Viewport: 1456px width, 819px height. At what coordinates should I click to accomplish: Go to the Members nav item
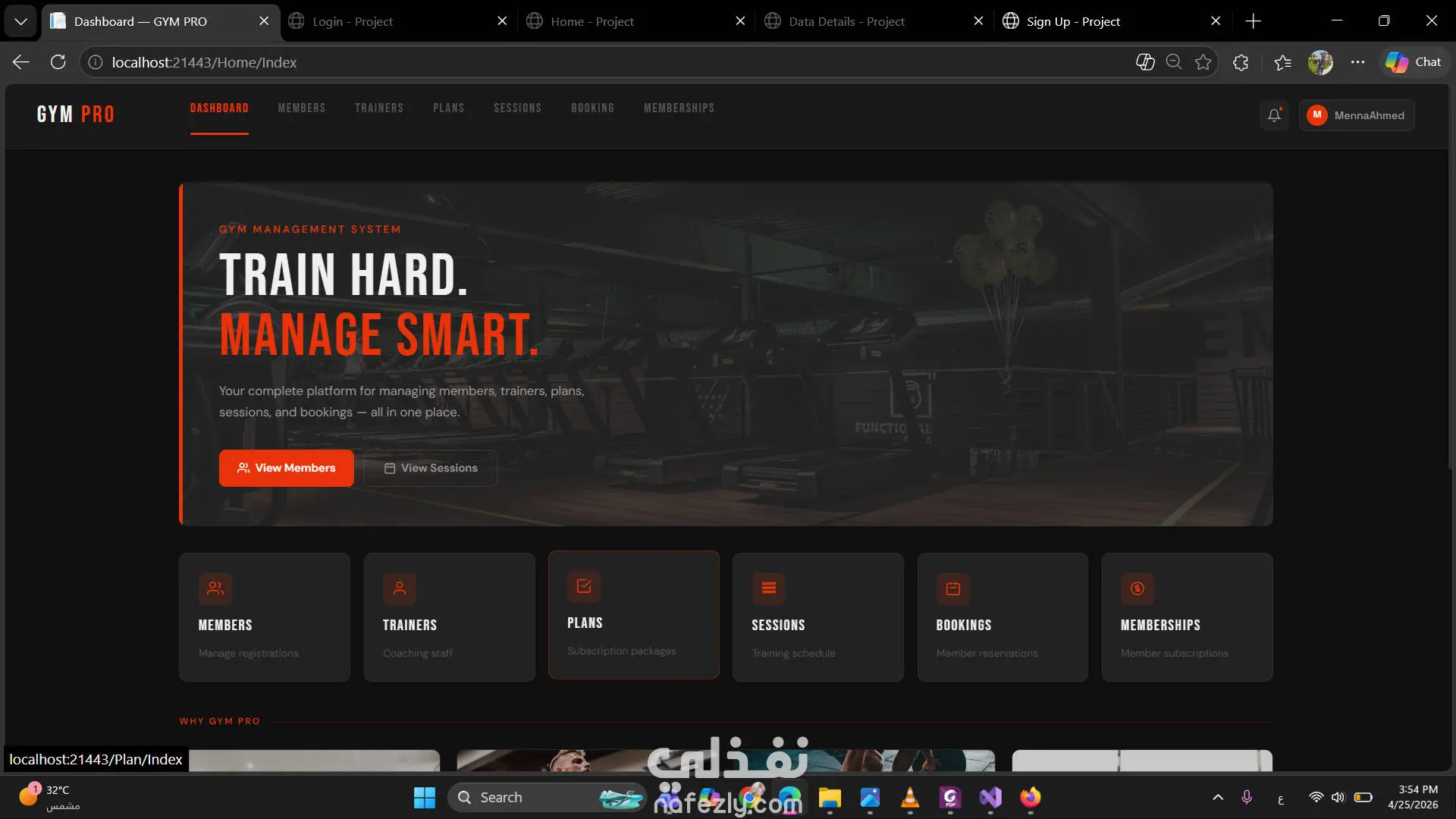click(302, 108)
